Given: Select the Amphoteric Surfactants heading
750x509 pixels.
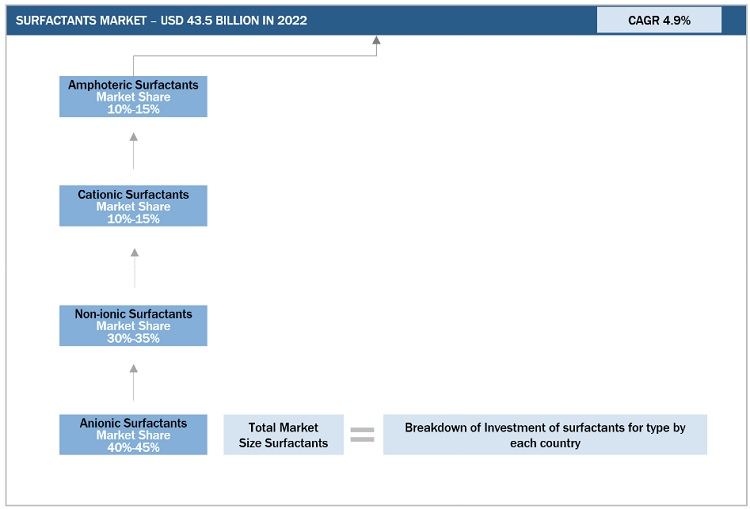Looking at the screenshot, I should point(133,85).
